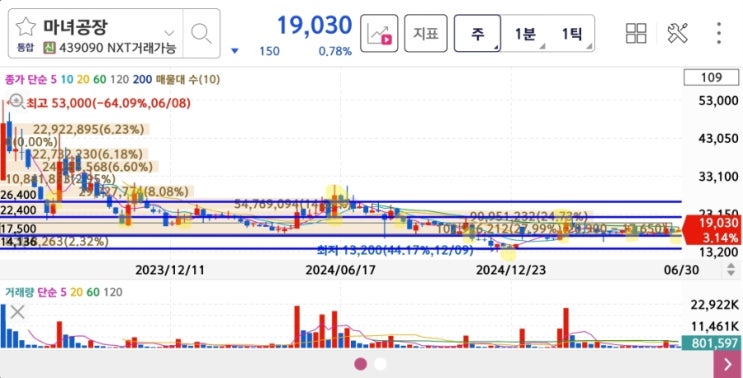Click the 200 moving average legend
Viewport: 743px width, 378px height.
(142, 80)
